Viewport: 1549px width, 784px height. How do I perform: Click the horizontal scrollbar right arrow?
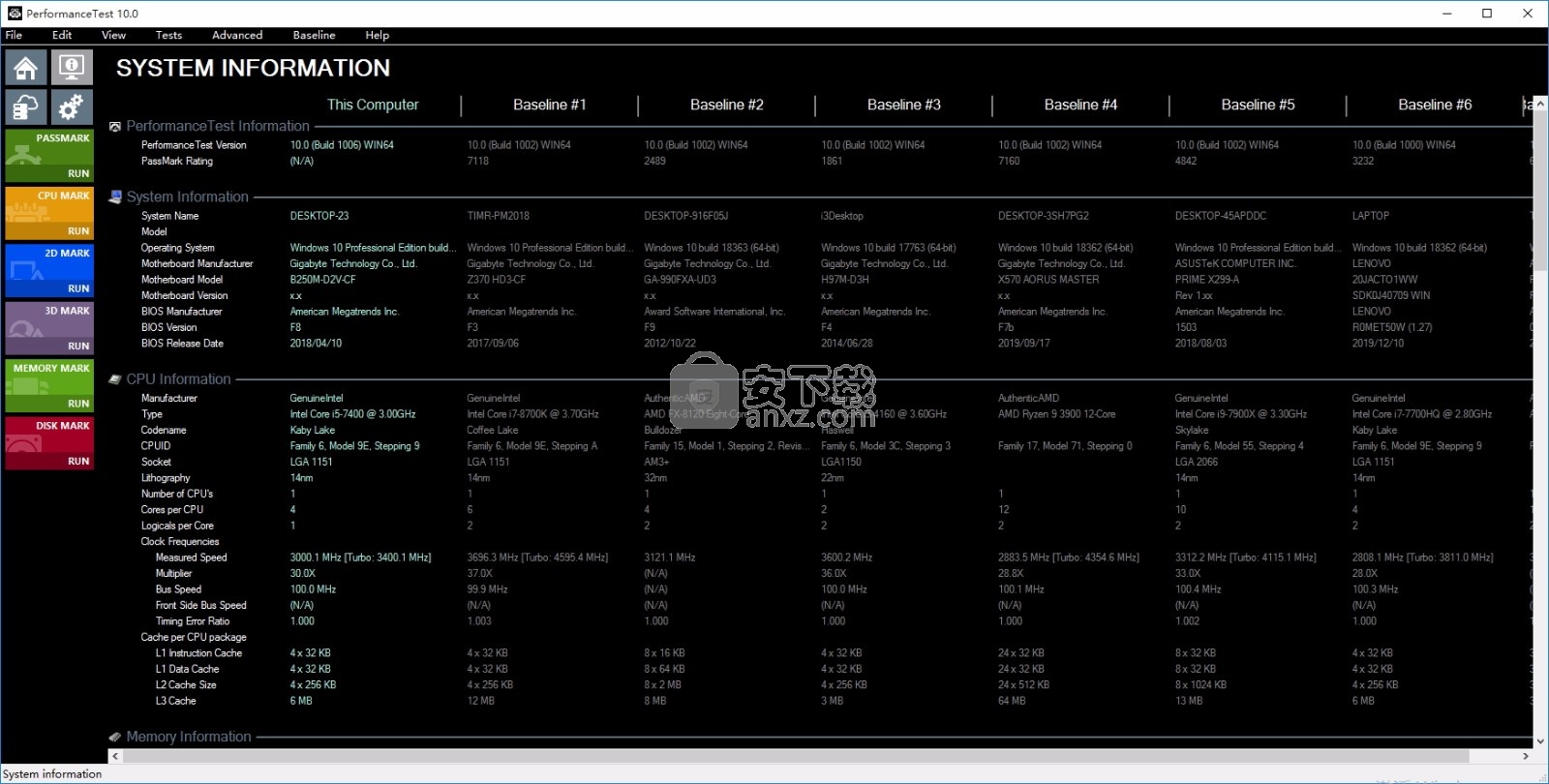1526,756
